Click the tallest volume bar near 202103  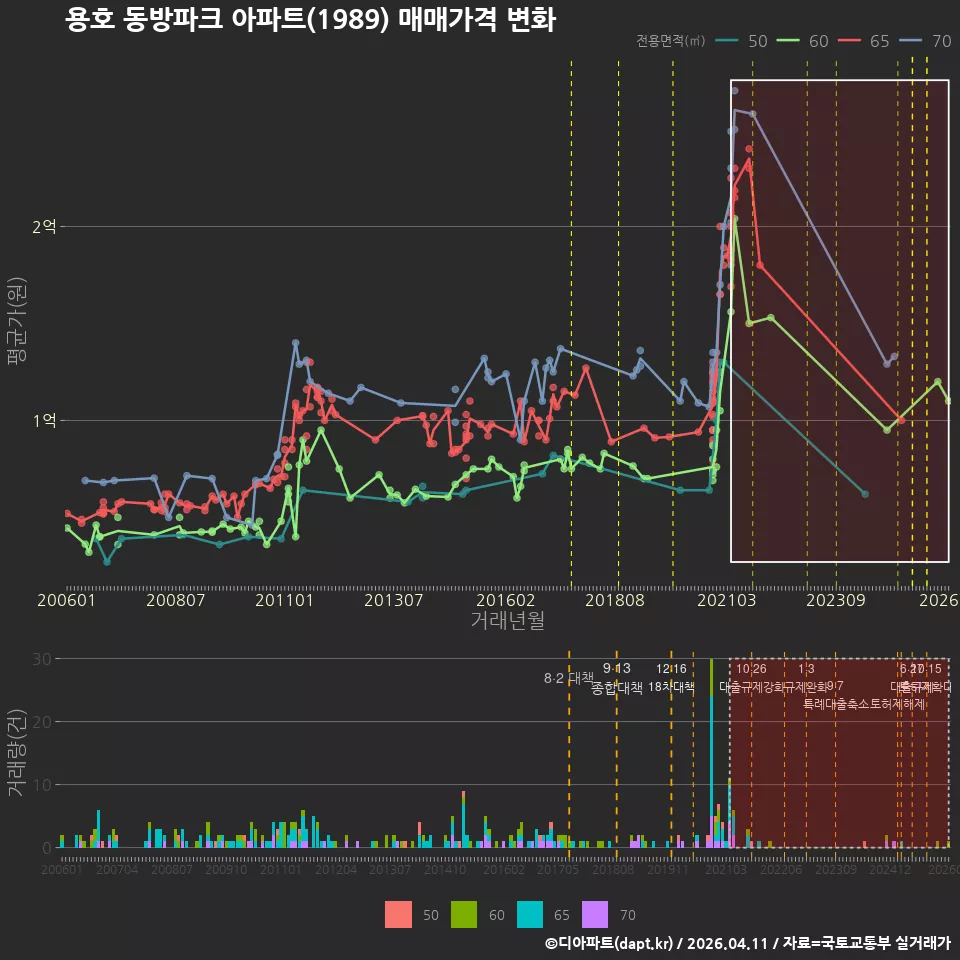pos(711,753)
